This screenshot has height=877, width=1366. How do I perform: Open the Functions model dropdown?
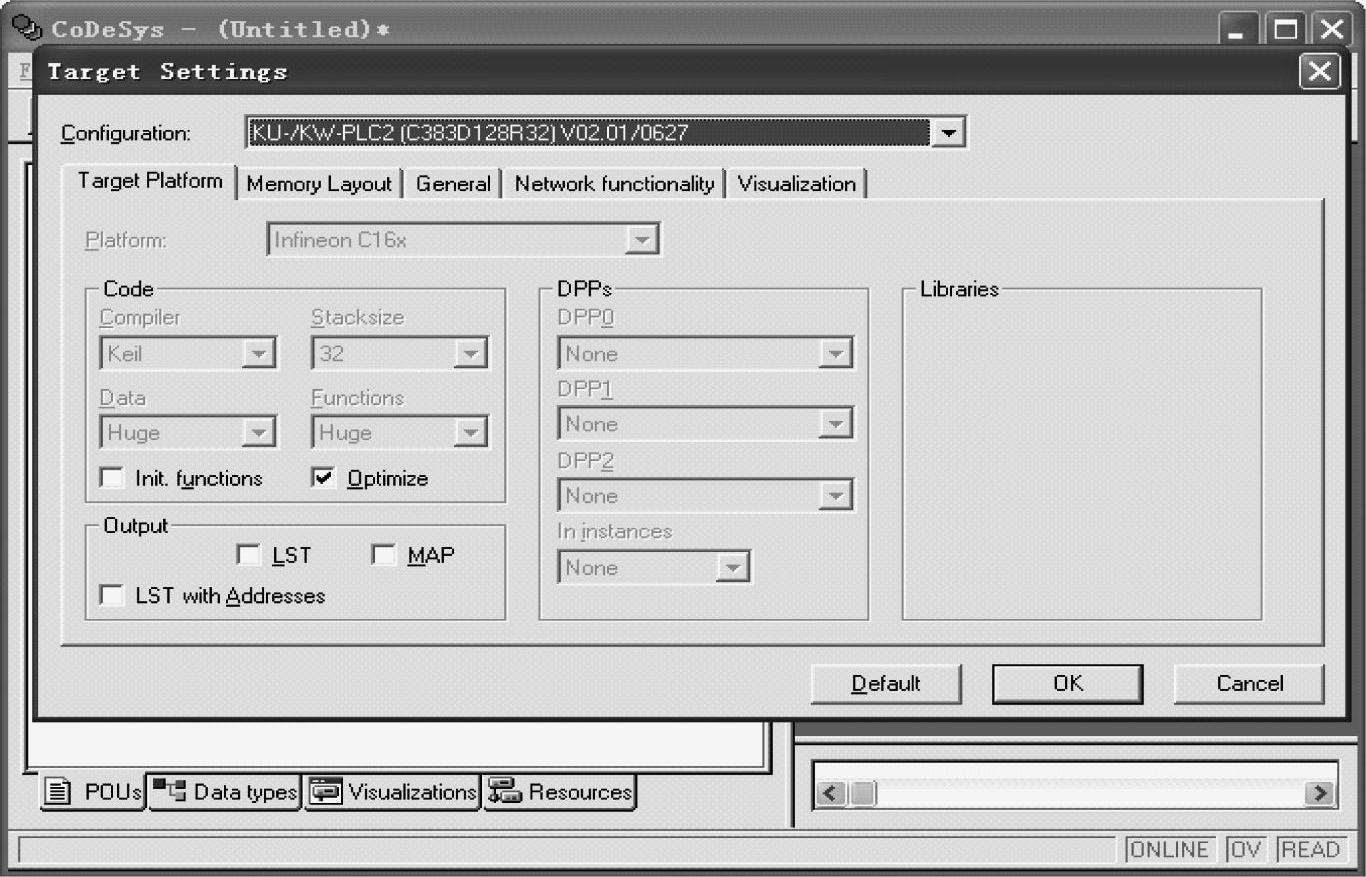pyautogui.click(x=470, y=433)
